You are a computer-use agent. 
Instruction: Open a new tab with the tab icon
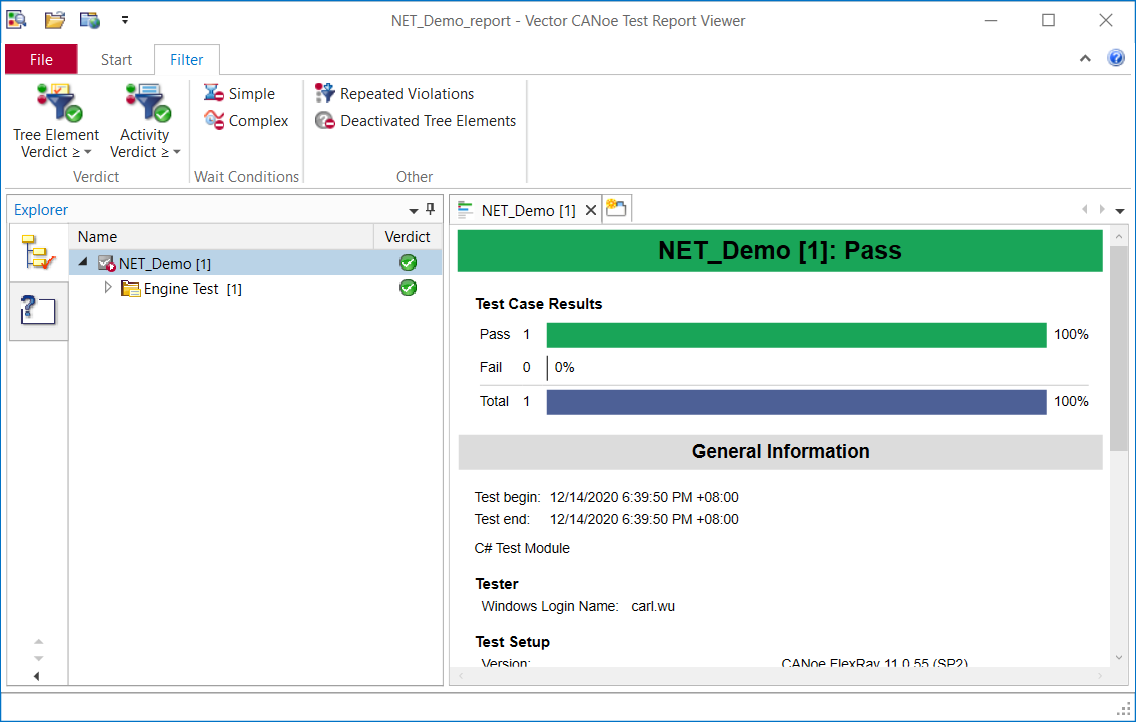coord(616,209)
